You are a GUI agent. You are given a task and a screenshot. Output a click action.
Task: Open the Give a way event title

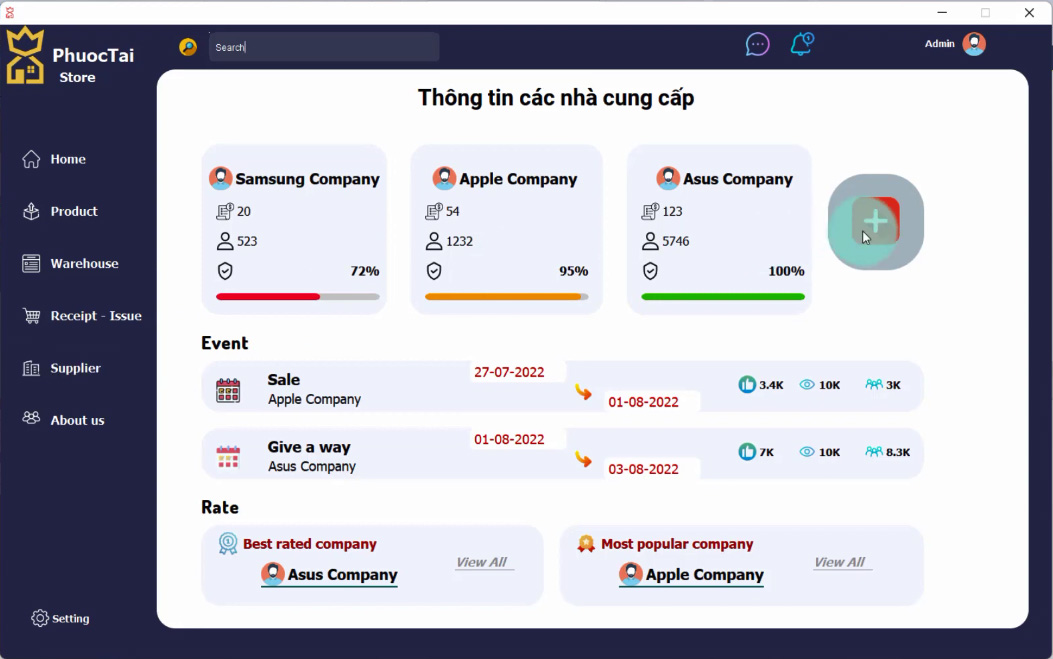click(x=309, y=447)
